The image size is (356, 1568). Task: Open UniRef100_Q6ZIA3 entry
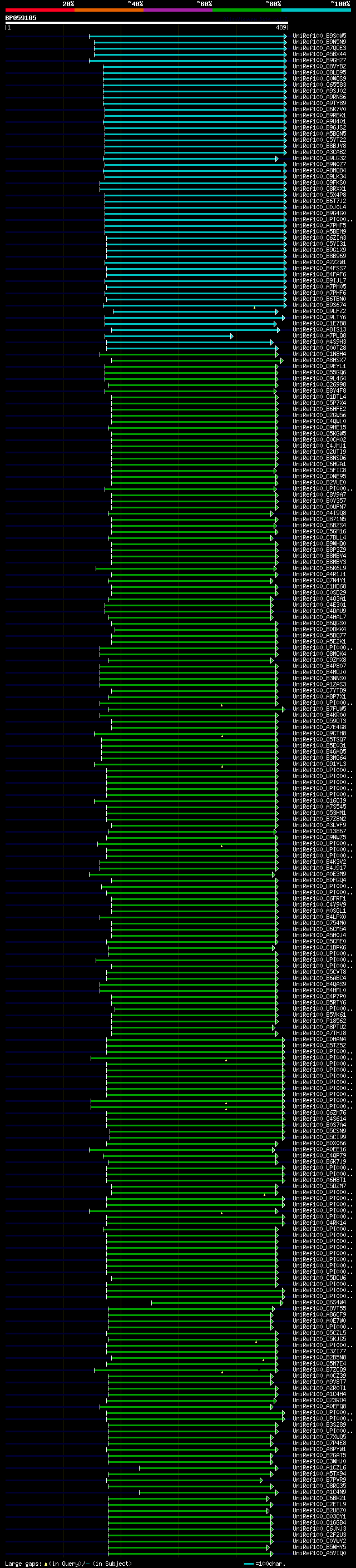coord(319,238)
